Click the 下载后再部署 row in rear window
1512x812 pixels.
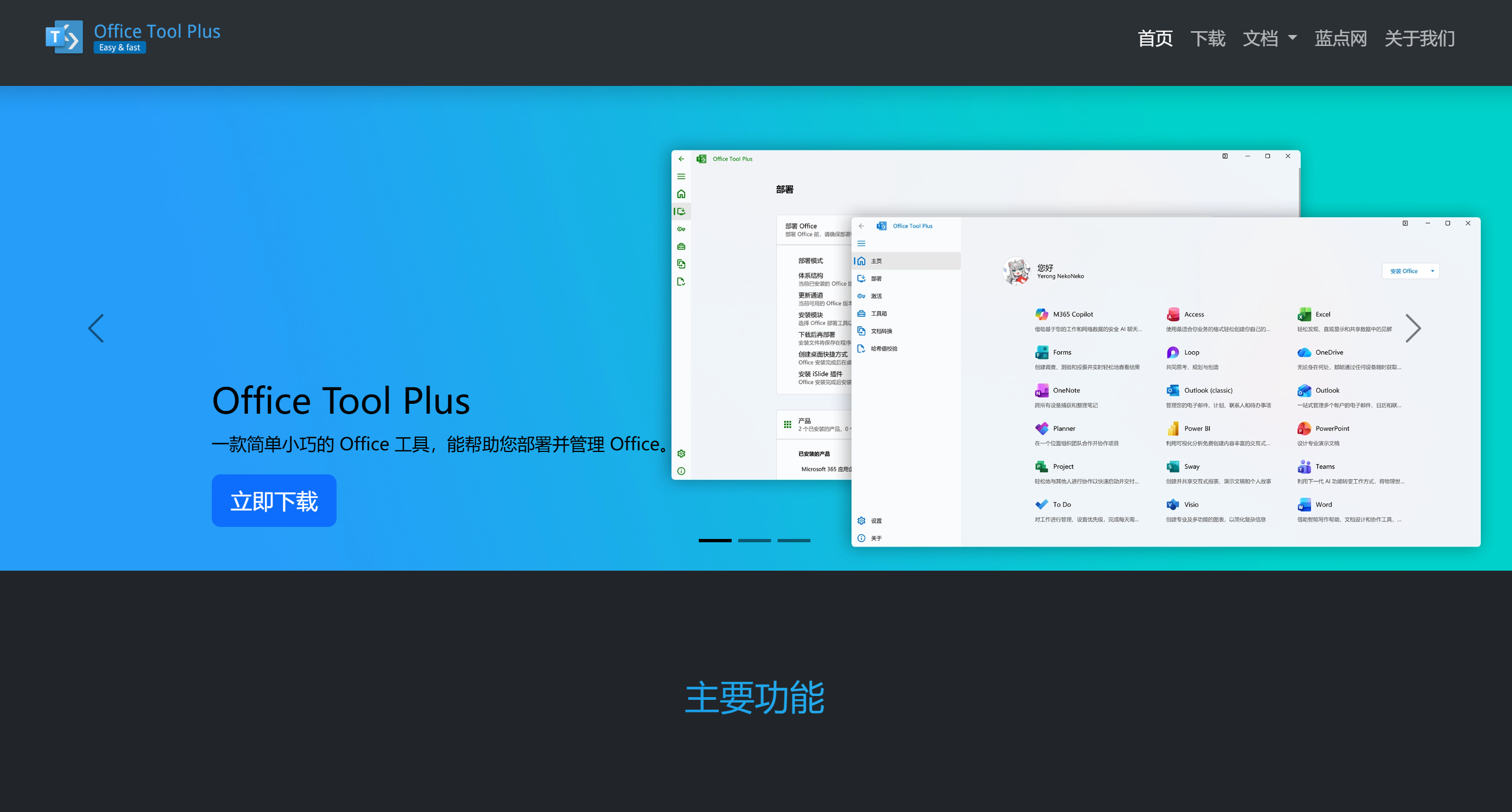(x=824, y=339)
